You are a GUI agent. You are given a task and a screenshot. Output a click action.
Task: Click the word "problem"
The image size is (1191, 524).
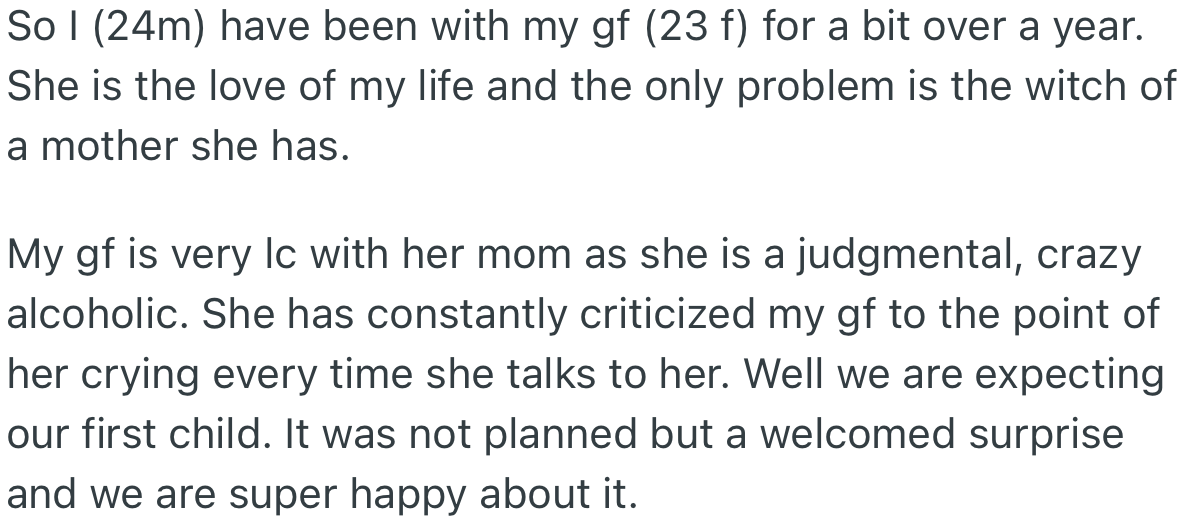click(x=784, y=87)
